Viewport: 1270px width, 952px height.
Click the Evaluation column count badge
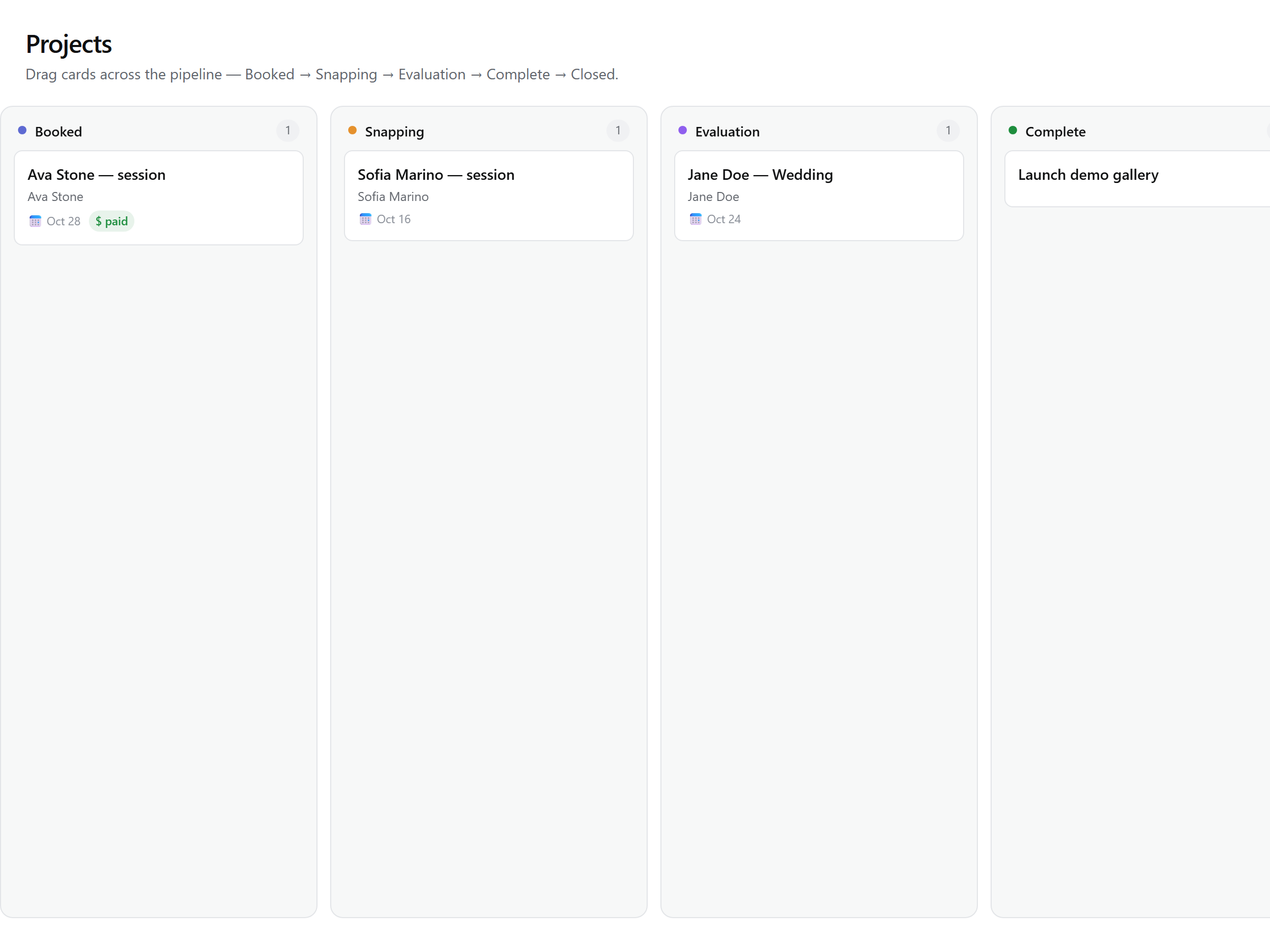pos(948,131)
